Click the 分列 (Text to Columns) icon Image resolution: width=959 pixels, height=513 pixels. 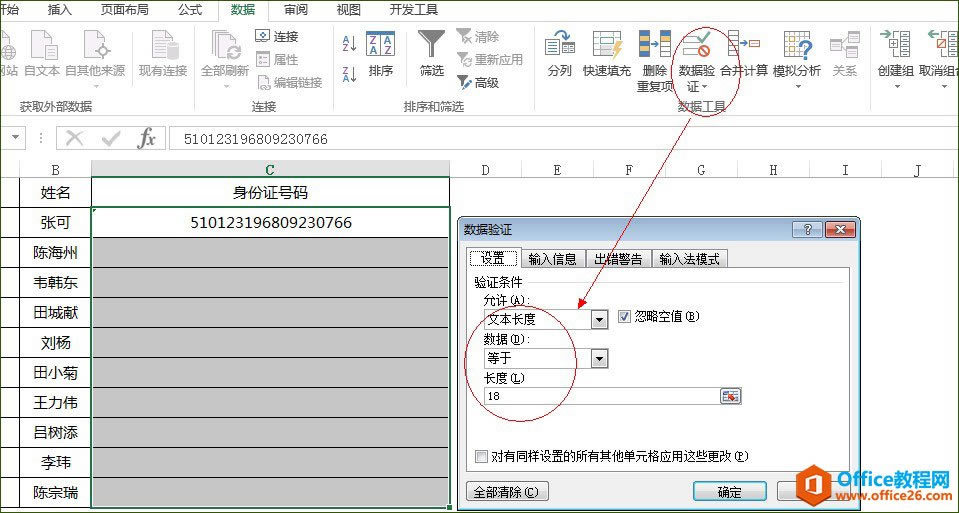tap(559, 46)
